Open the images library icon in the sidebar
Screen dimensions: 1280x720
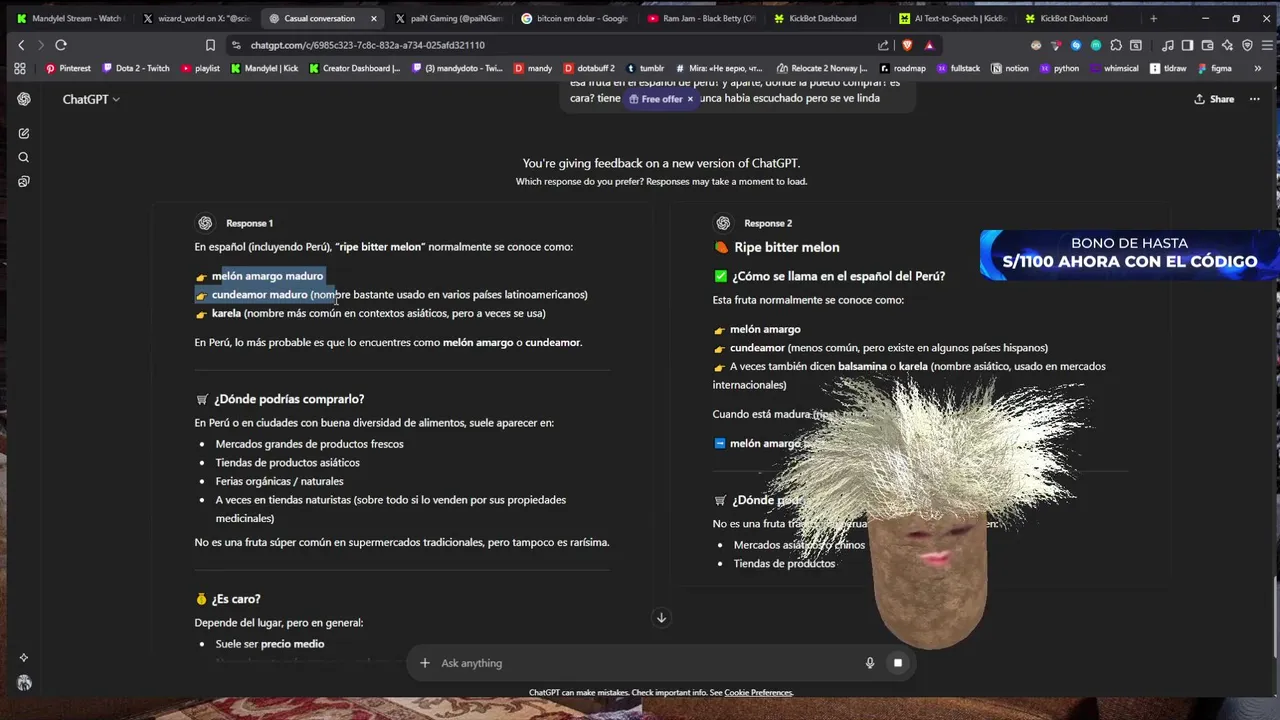click(x=24, y=181)
